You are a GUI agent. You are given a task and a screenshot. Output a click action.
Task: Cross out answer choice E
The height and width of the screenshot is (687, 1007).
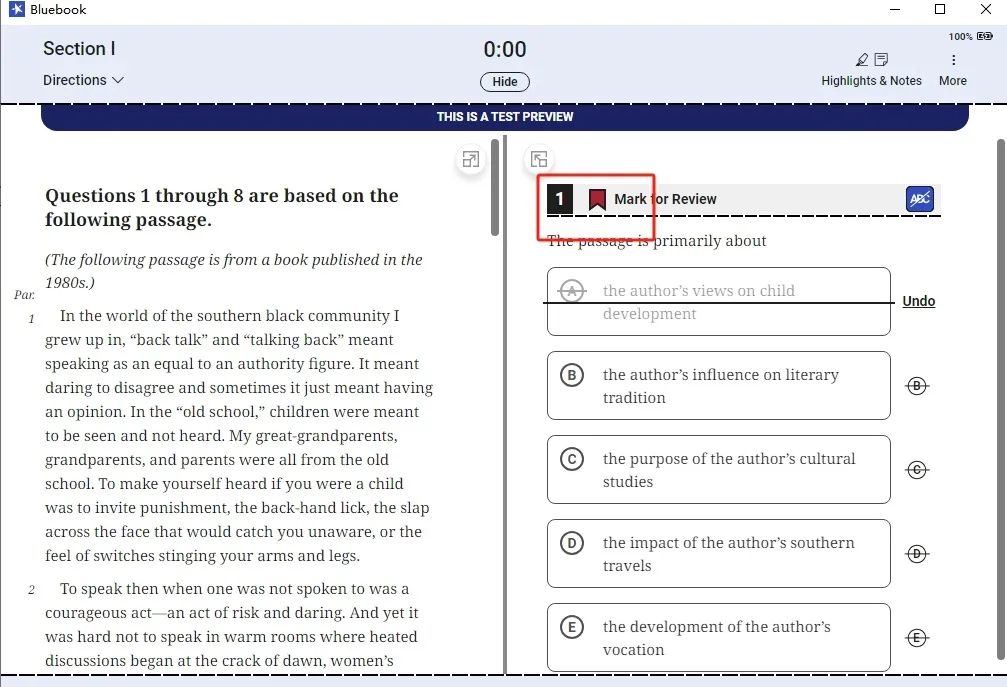[916, 638]
